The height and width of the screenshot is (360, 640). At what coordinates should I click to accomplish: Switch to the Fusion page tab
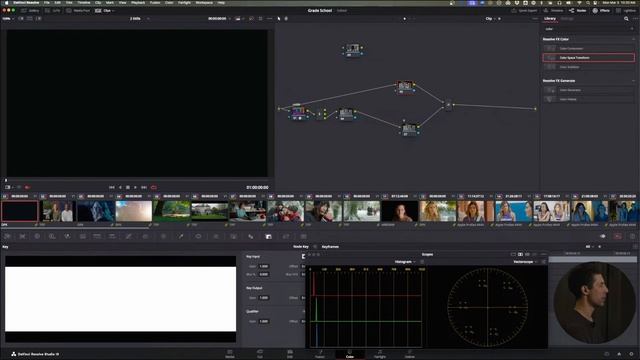click(320, 353)
